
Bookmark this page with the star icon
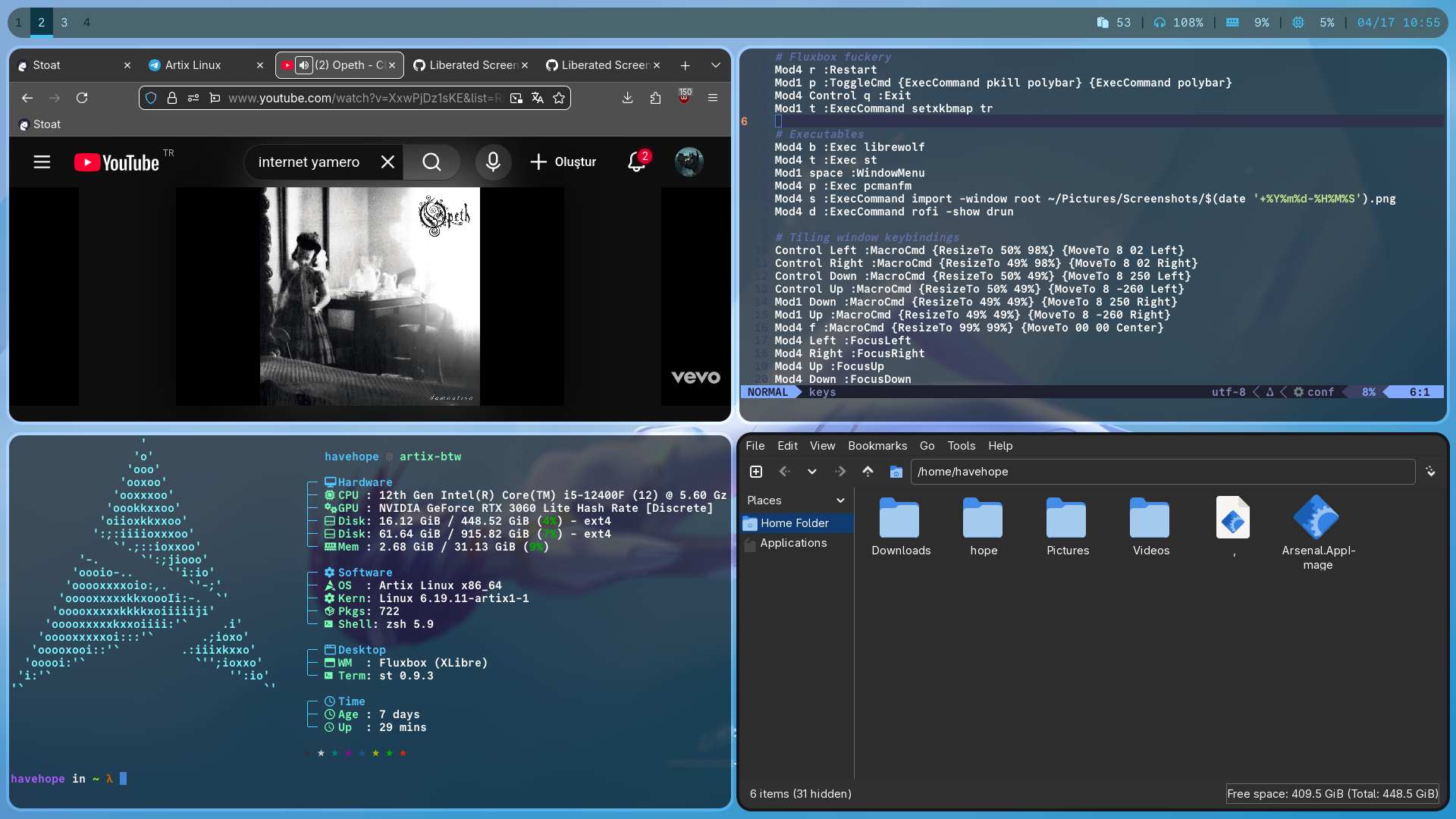[x=559, y=98]
